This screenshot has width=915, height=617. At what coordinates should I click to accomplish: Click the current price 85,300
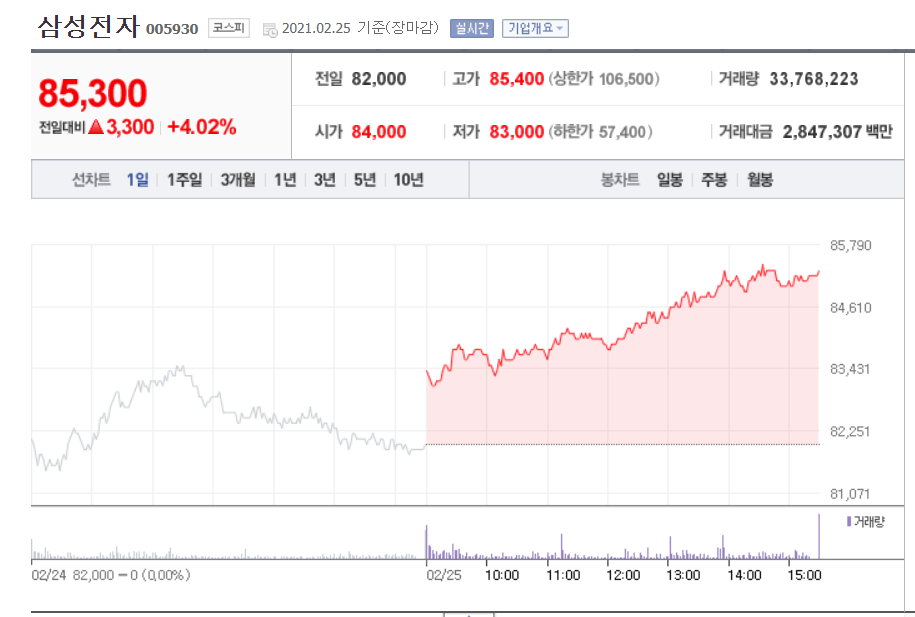point(92,93)
